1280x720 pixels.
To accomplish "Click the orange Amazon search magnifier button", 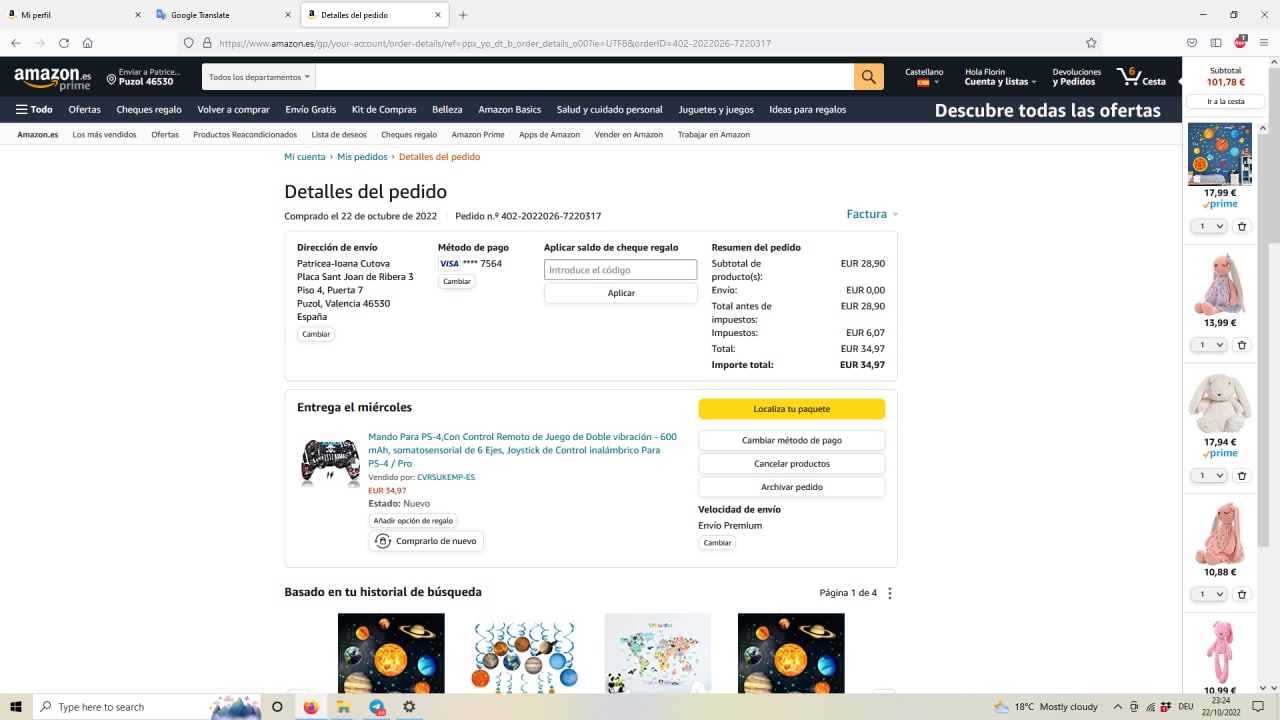I will 869,77.
